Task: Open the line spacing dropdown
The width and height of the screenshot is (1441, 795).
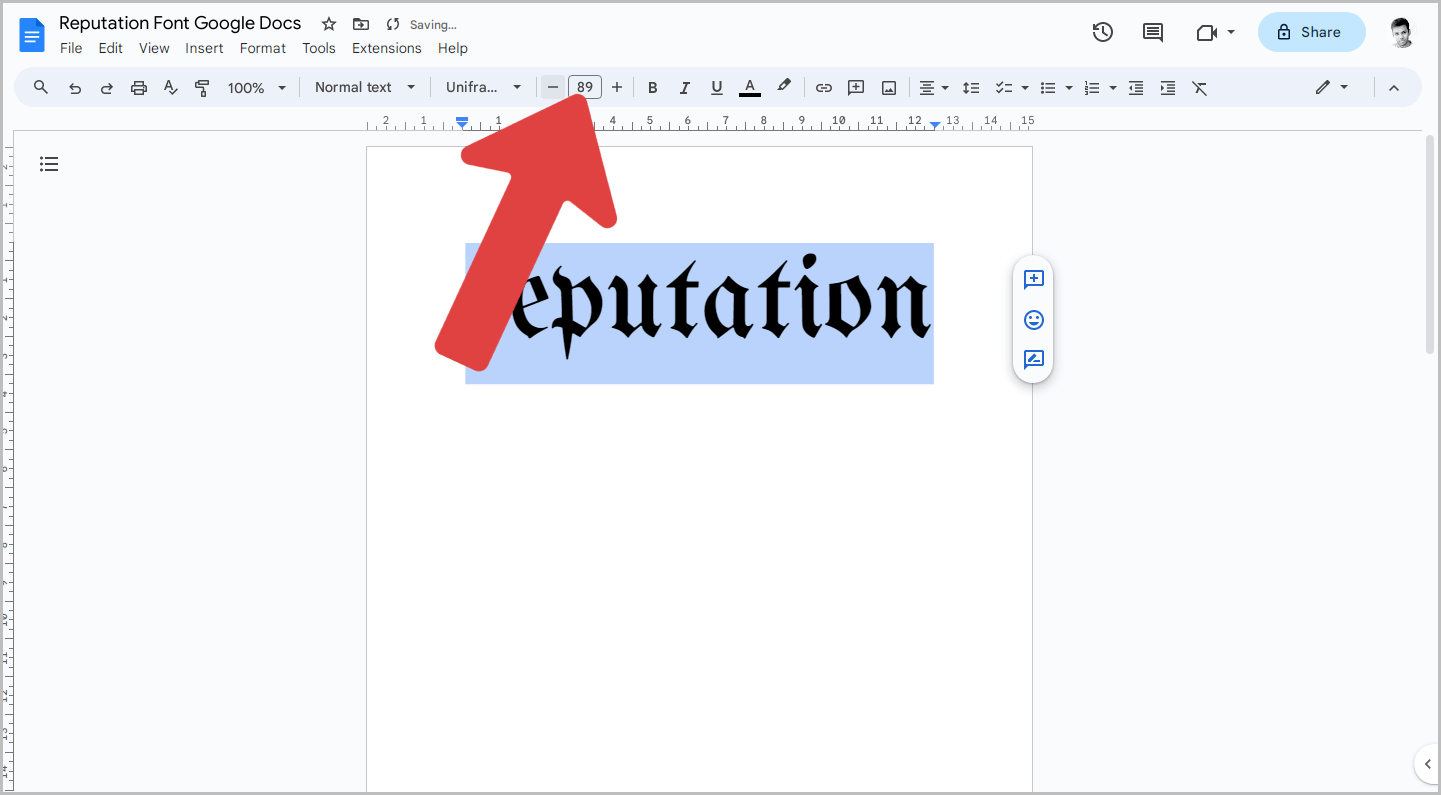Action: [x=971, y=87]
